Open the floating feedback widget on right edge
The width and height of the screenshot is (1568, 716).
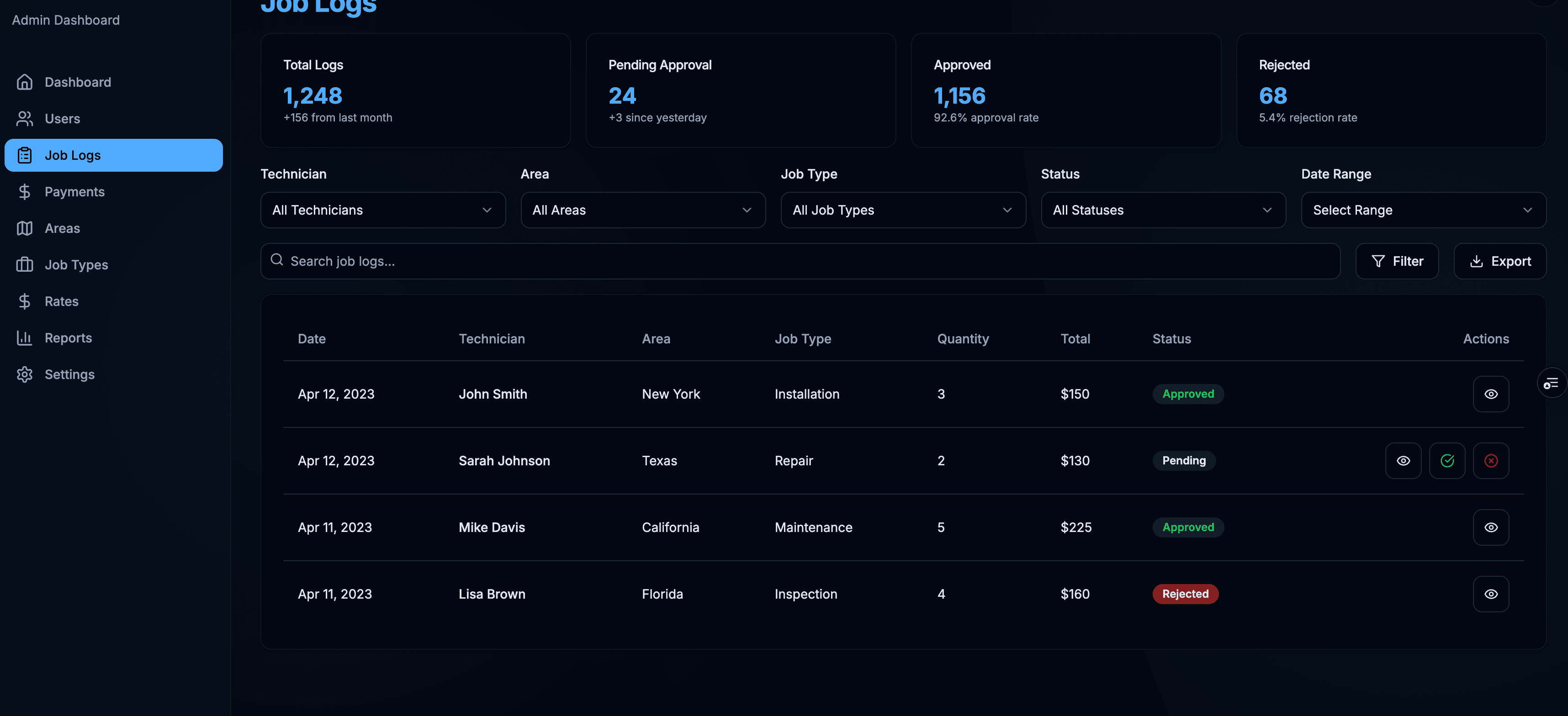(1552, 383)
